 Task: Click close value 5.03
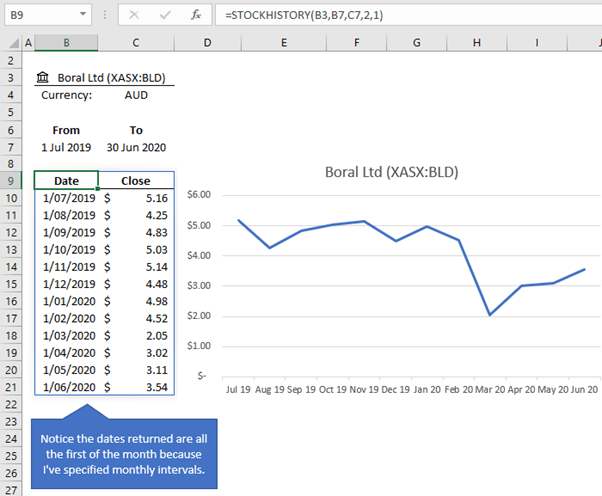pos(136,250)
